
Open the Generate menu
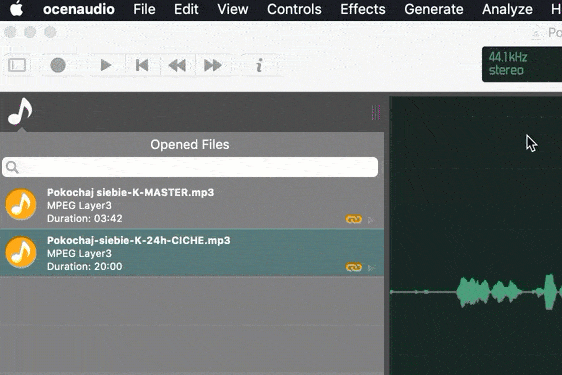click(434, 9)
